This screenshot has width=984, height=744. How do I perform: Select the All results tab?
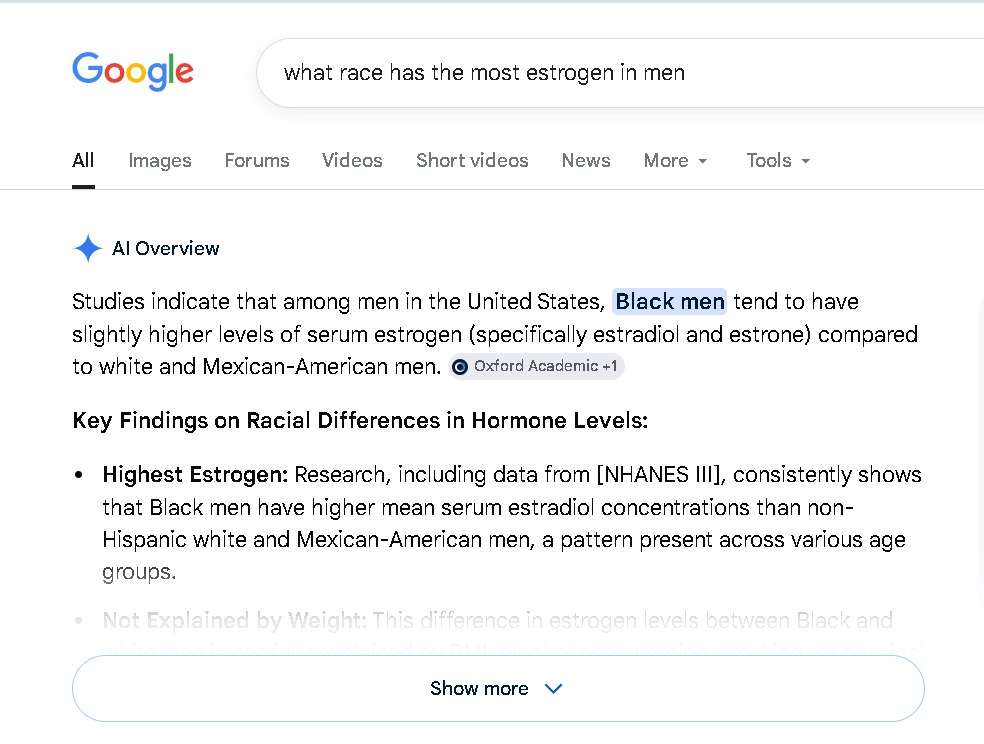[83, 160]
